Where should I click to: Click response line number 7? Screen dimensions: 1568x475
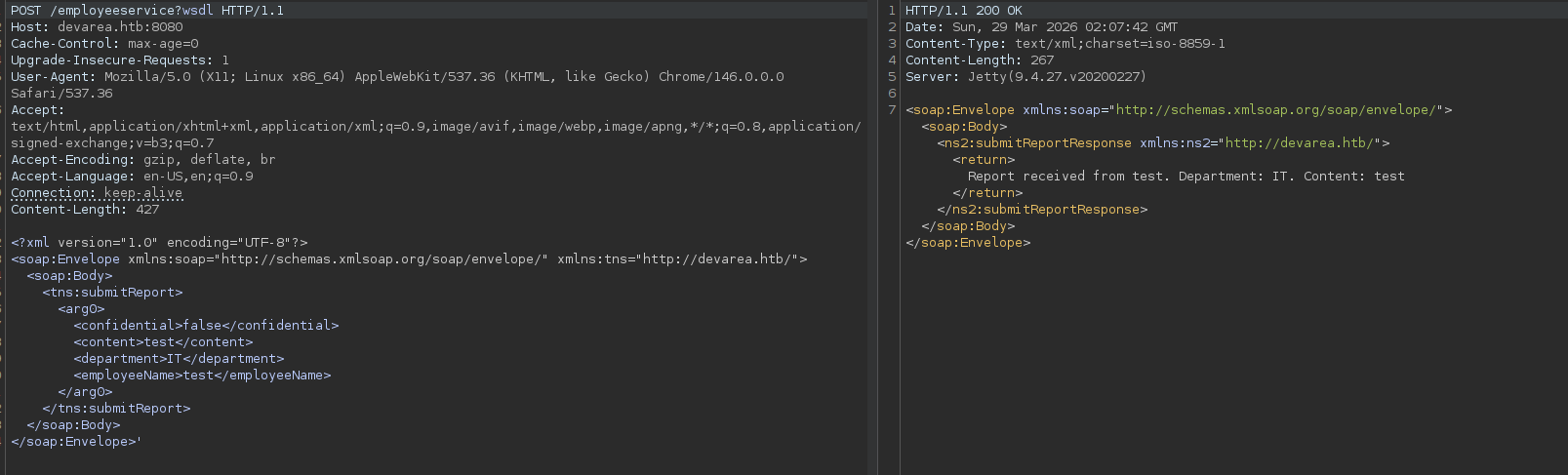click(892, 110)
